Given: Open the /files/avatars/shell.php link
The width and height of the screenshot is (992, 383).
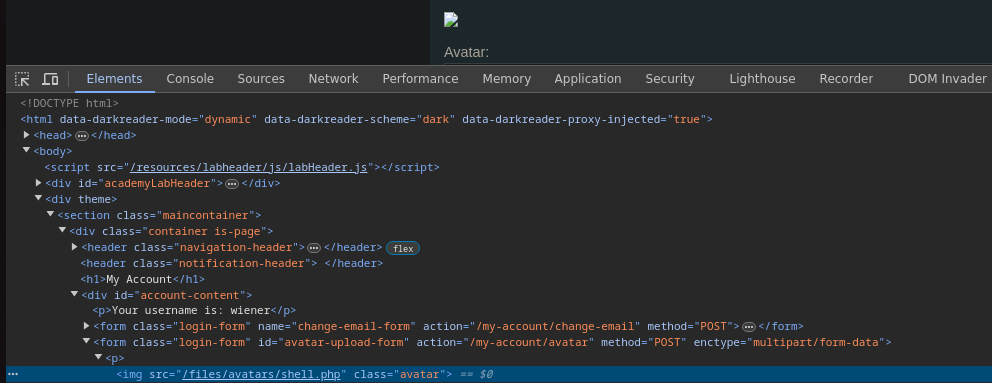Looking at the screenshot, I should (x=261, y=374).
